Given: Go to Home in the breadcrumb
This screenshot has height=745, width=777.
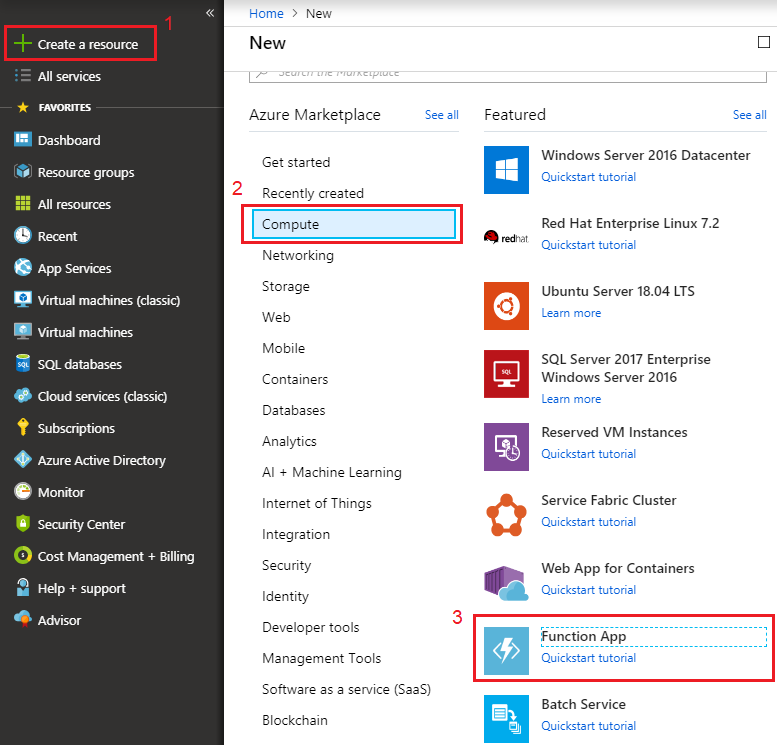Looking at the screenshot, I should pos(266,14).
